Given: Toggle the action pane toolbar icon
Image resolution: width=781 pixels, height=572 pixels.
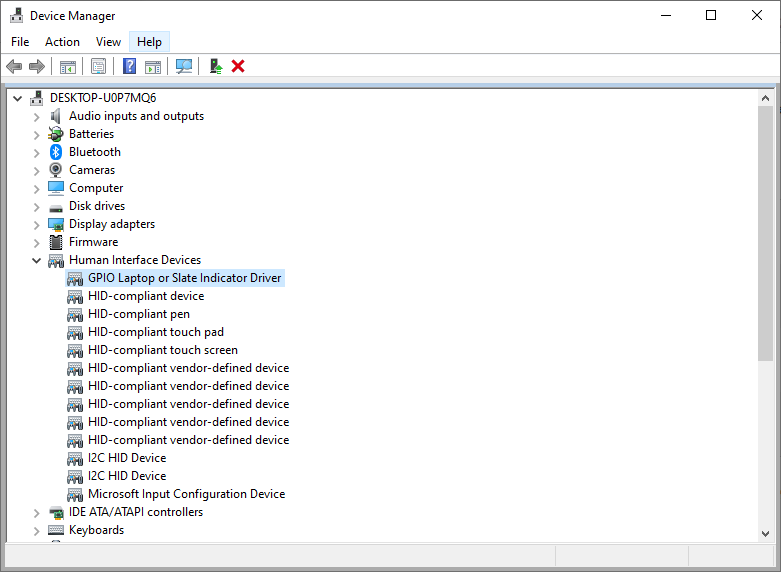Looking at the screenshot, I should 153,66.
